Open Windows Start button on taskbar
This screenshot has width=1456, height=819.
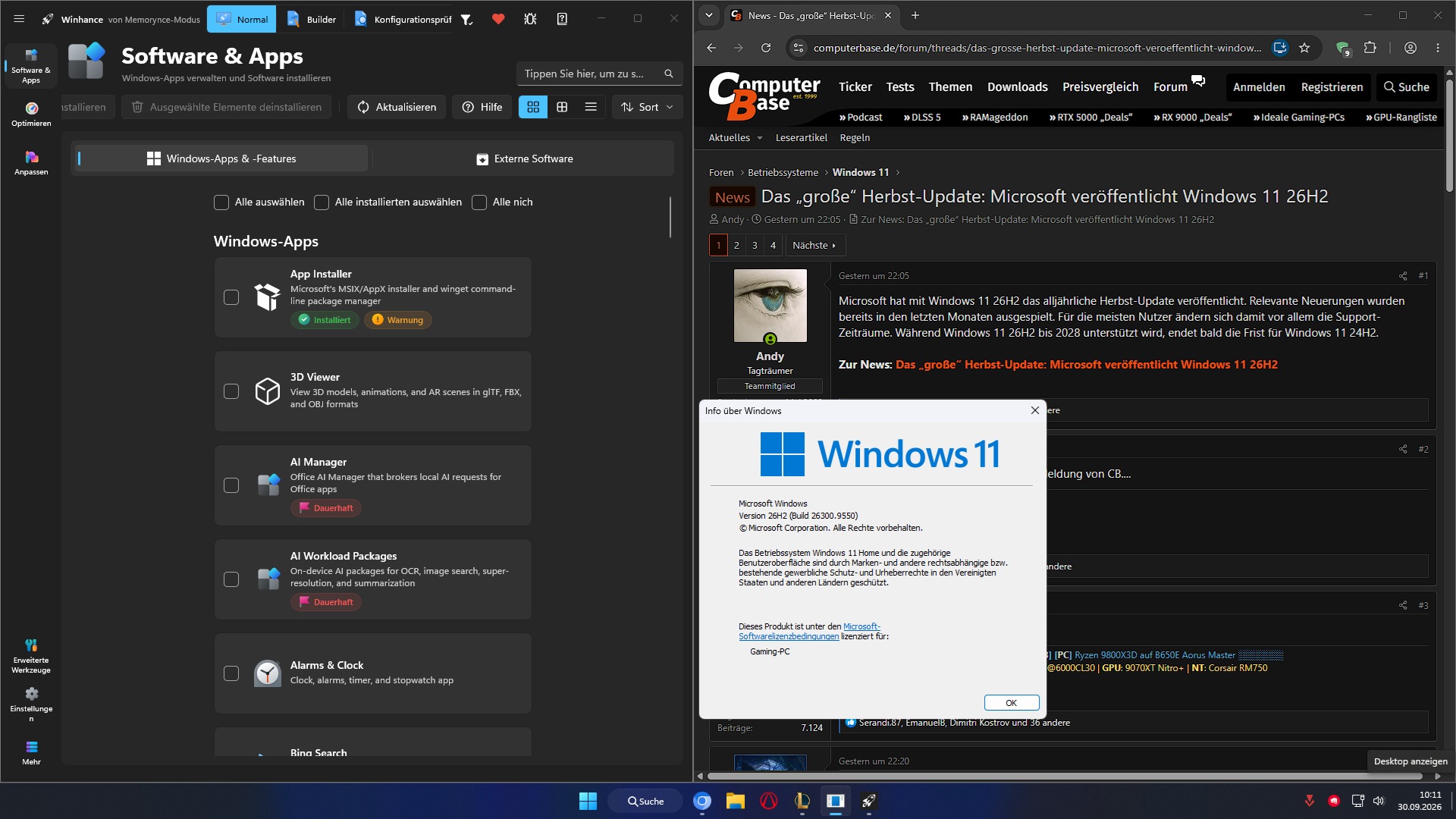(x=588, y=801)
